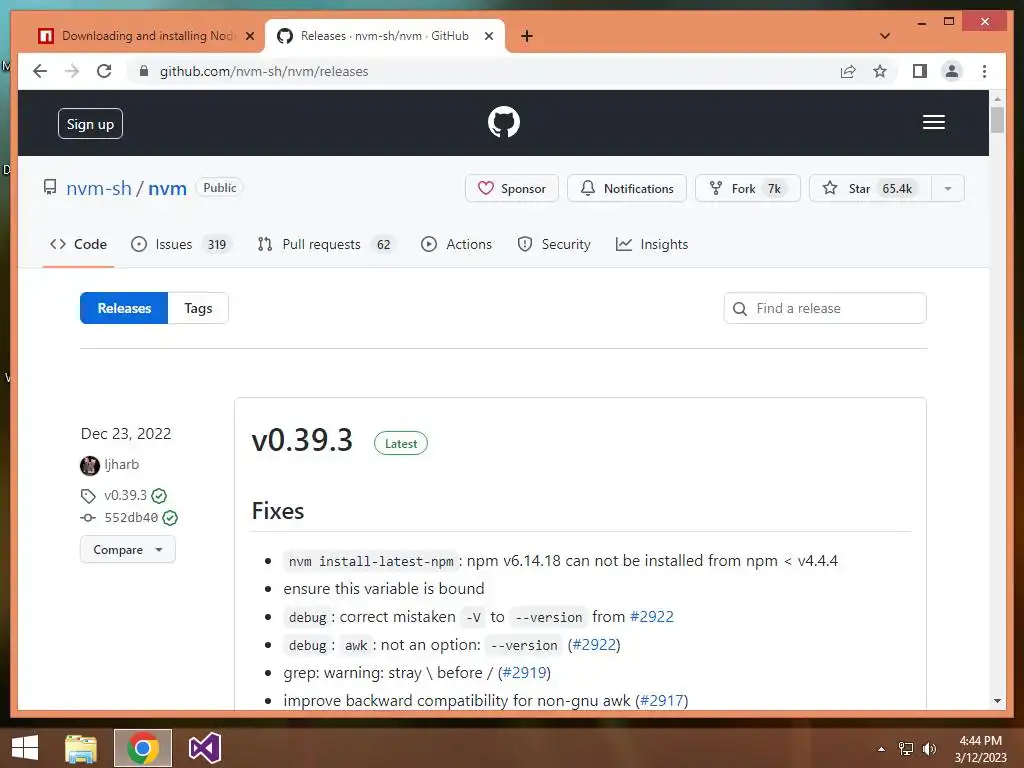The image size is (1024, 768).
Task: Open the taskbar clock and date
Action: pyautogui.click(x=980, y=749)
